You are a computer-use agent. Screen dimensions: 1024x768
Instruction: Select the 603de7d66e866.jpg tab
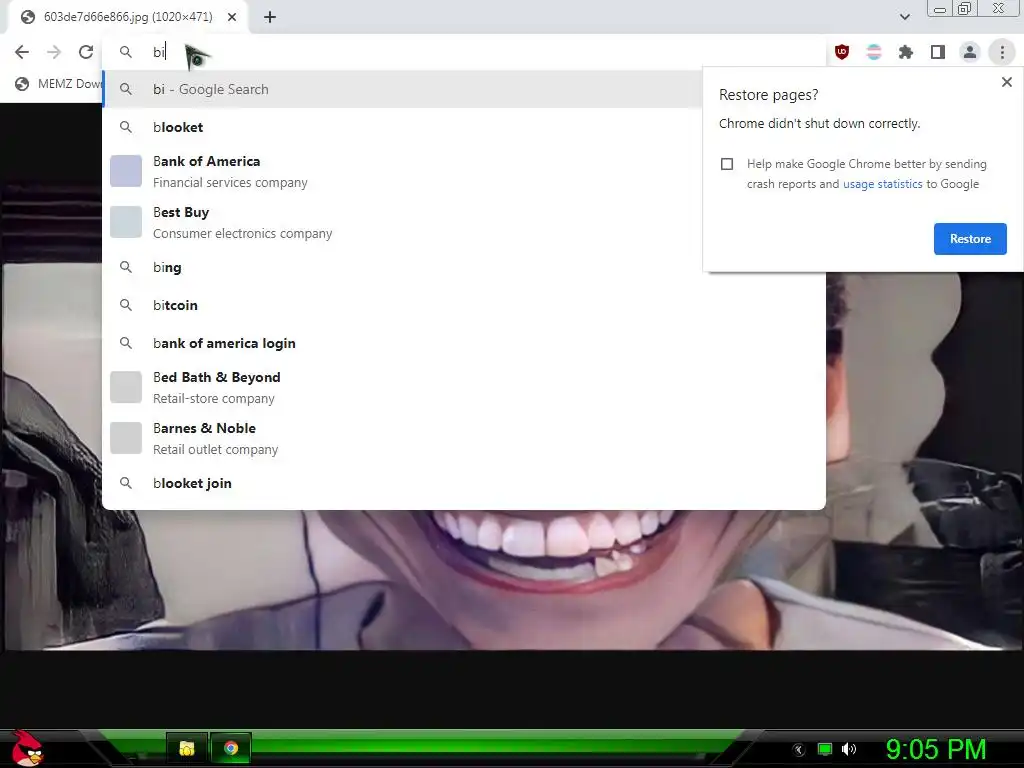coord(127,18)
